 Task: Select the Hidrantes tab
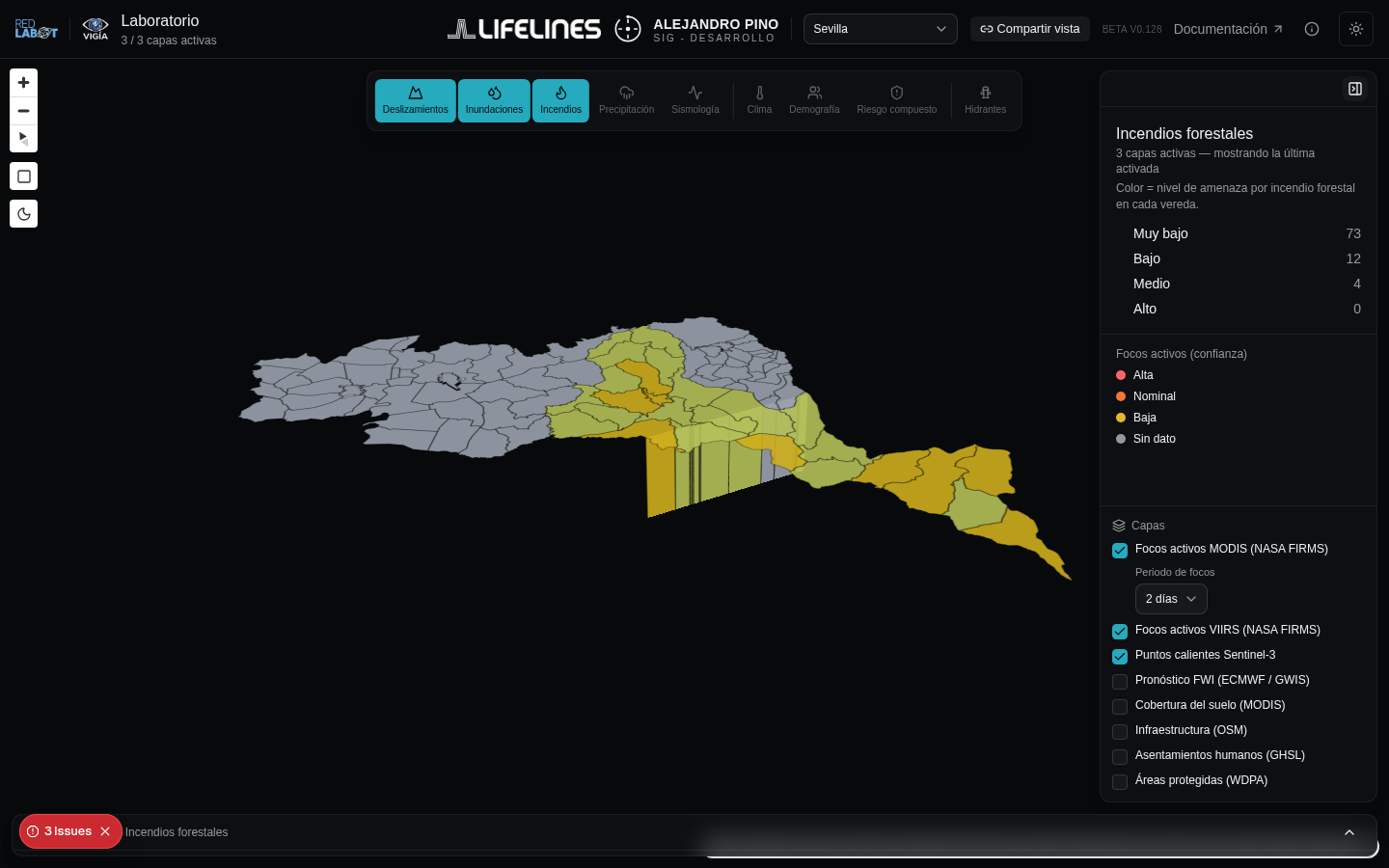tap(986, 100)
